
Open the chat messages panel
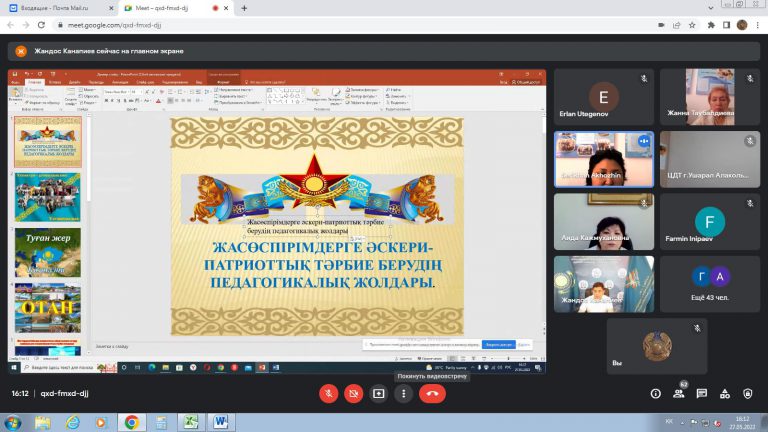click(x=703, y=394)
